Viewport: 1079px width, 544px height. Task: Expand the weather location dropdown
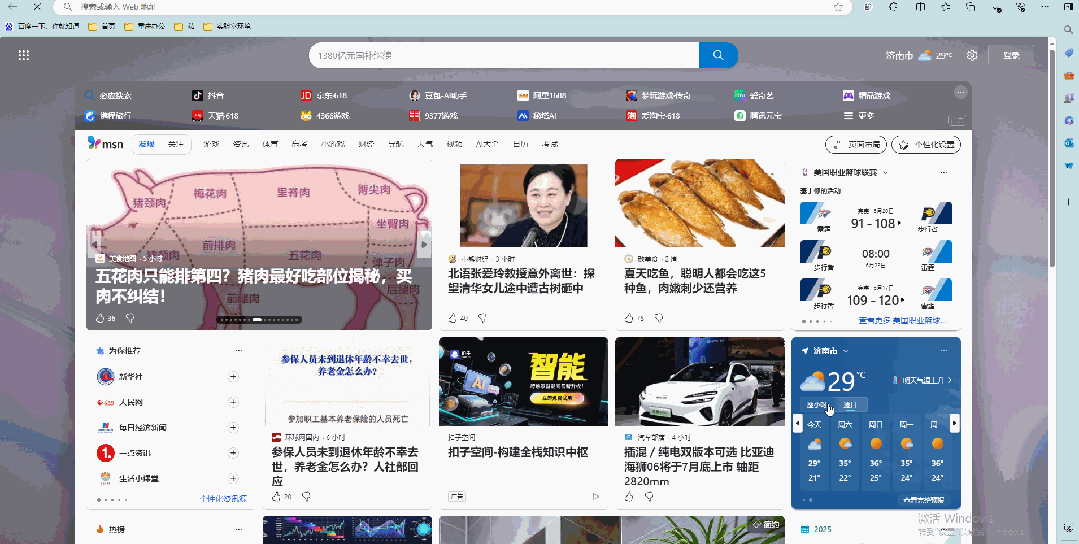pos(846,351)
